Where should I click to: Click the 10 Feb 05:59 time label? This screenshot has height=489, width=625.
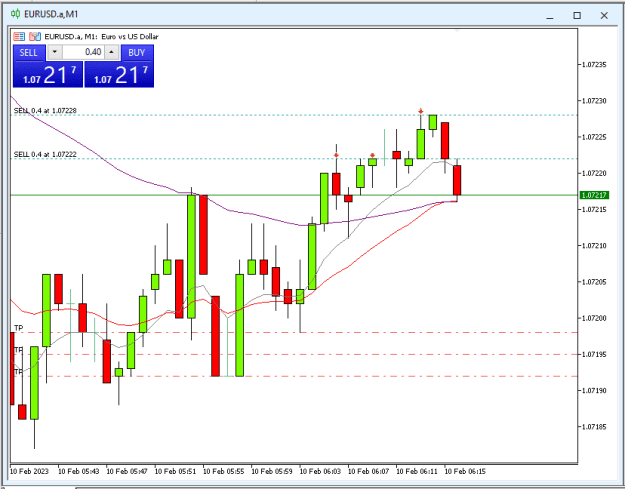tap(272, 471)
